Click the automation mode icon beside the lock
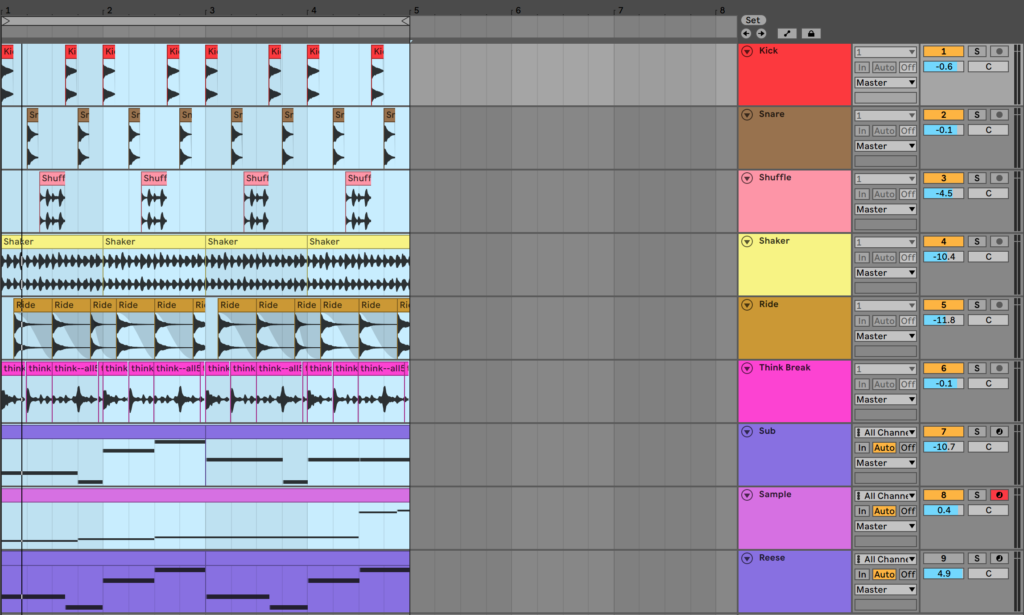Image resolution: width=1024 pixels, height=615 pixels. pyautogui.click(x=786, y=33)
